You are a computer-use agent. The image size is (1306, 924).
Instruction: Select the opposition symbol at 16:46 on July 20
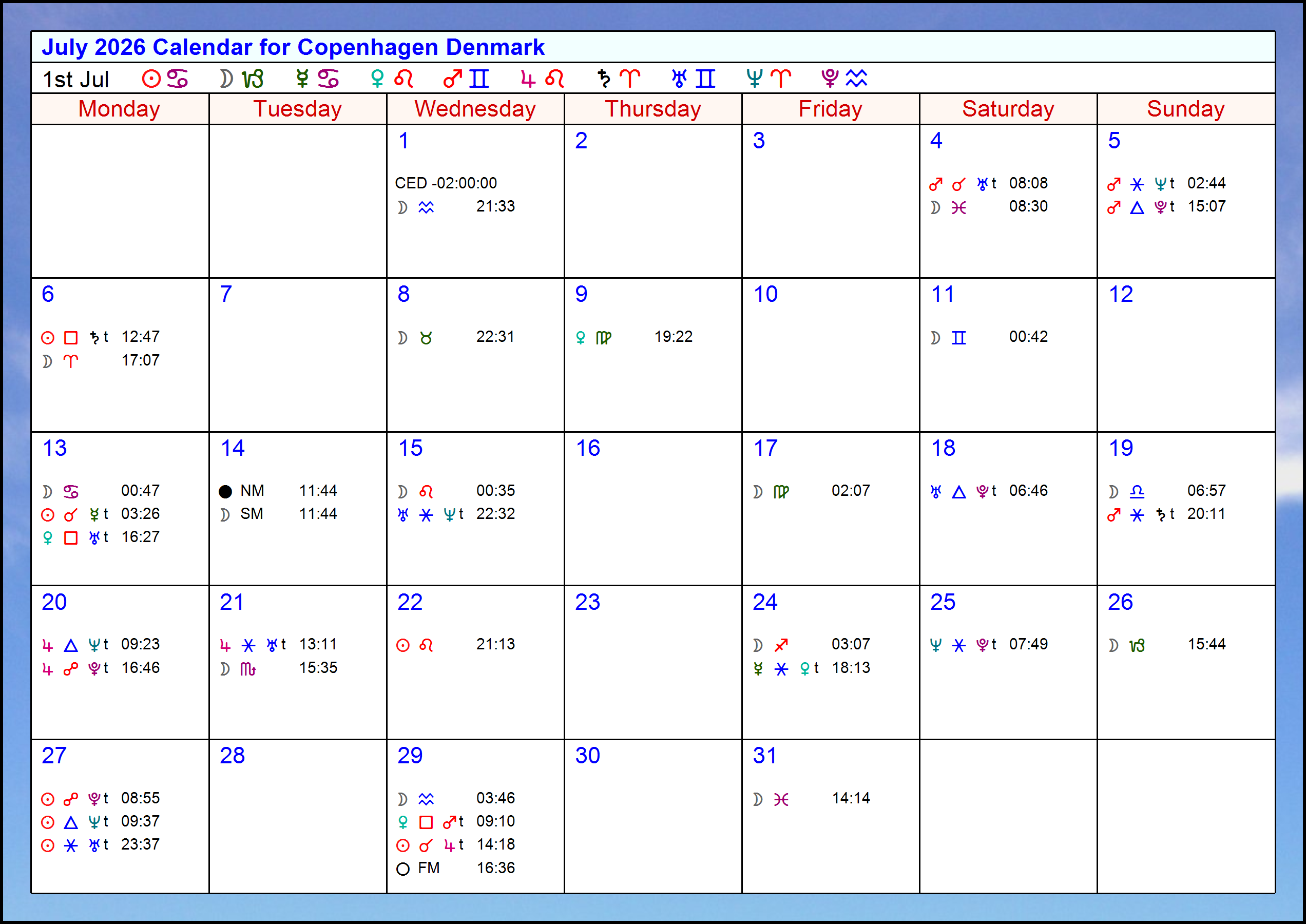click(70, 669)
